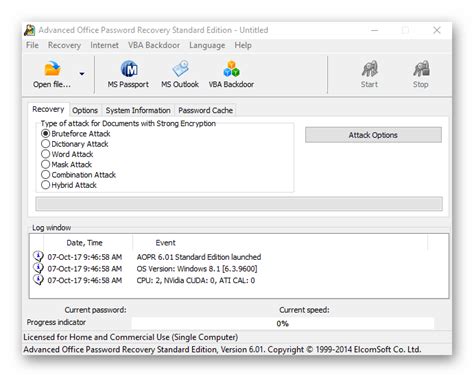Open the Recovery menu
This screenshot has height=377, width=474.
coord(64,45)
